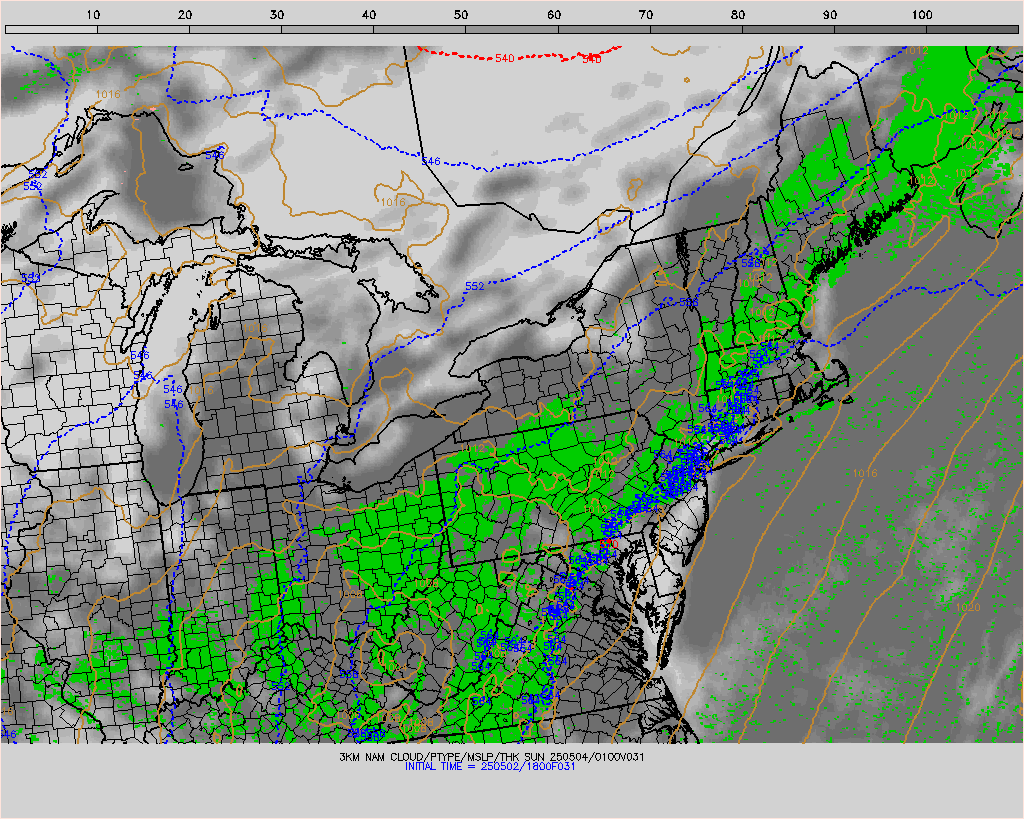1024x819 pixels.
Task: Click the 1016 isobar label west of Lake Superior
Action: [108, 94]
